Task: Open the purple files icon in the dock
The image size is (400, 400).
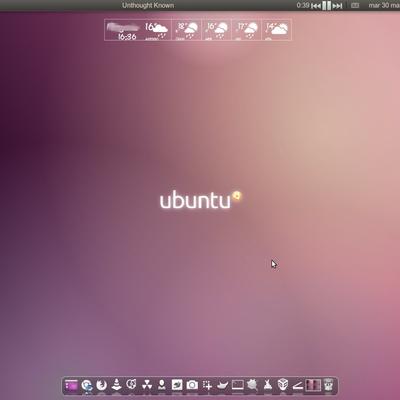Action: pos(71,385)
